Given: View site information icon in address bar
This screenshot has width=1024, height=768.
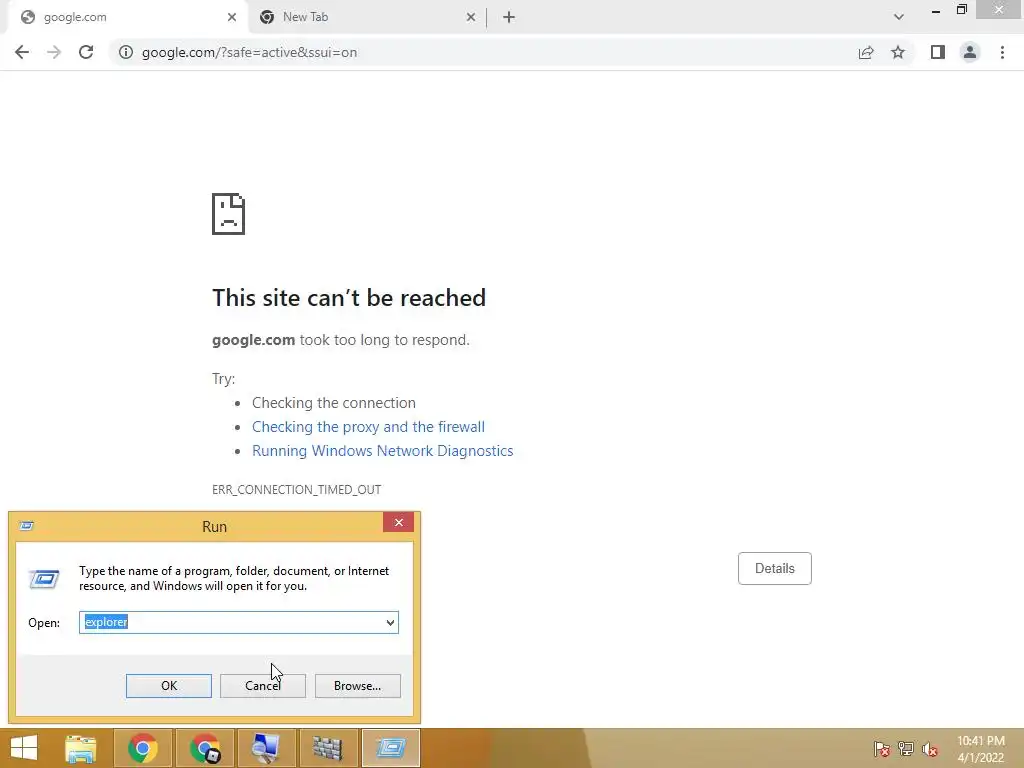Looking at the screenshot, I should tap(125, 52).
